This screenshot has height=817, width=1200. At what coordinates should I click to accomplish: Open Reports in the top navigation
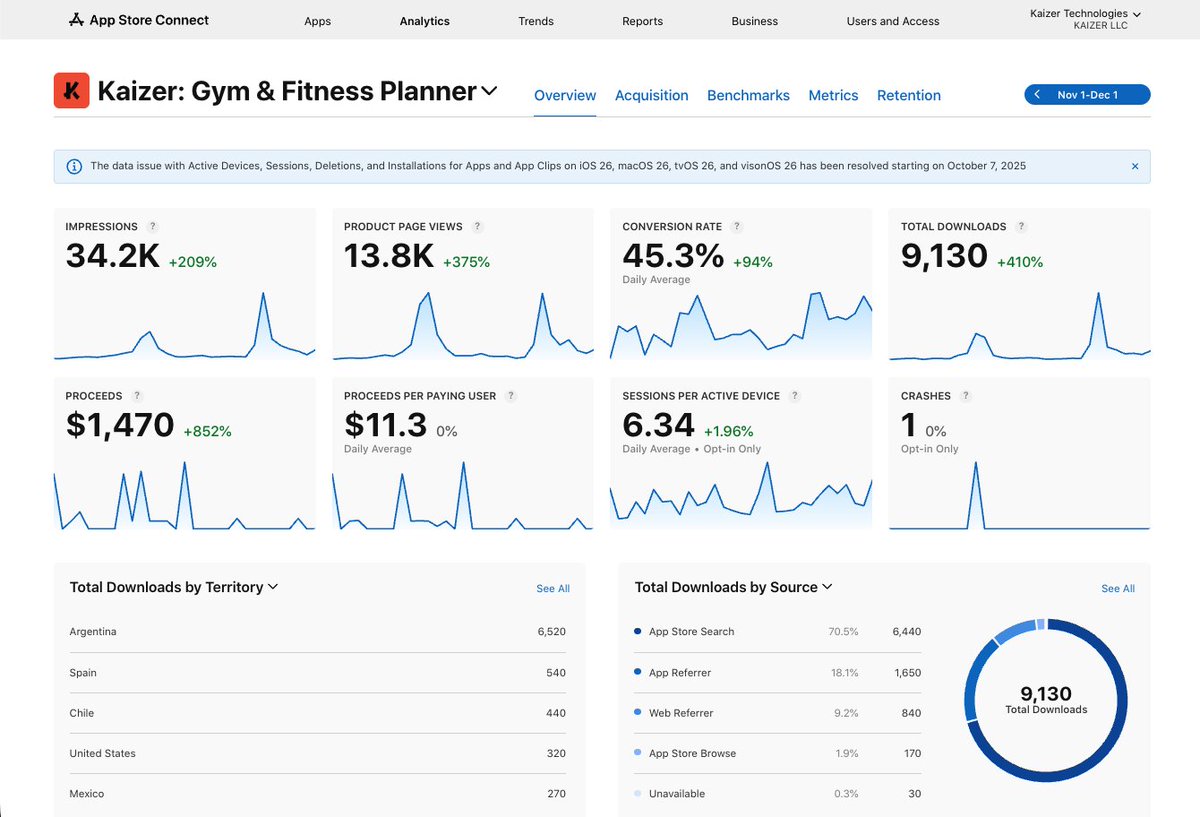click(x=642, y=21)
